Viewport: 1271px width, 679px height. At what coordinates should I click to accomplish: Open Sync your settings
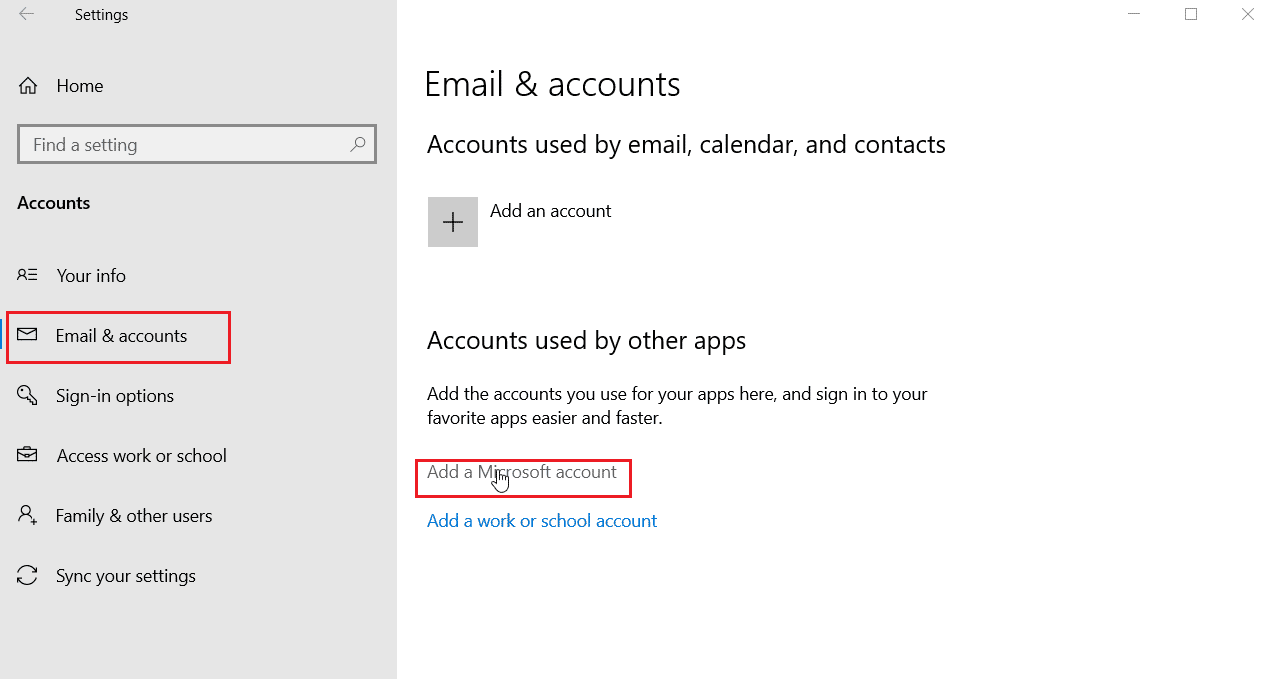[126, 576]
